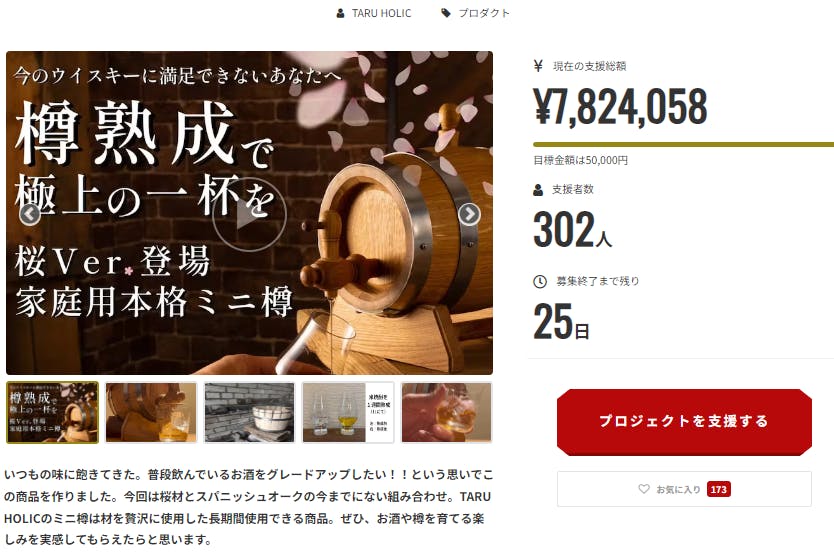Click the supporter icon next to 支援者数
The image size is (834, 554).
coord(538,189)
